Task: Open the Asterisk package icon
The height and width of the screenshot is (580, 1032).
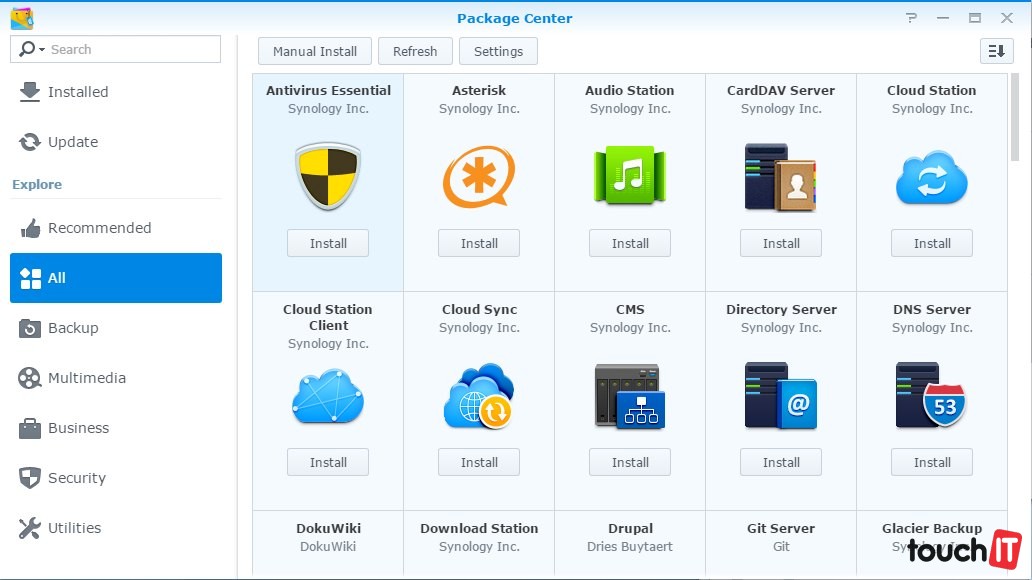Action: (479, 177)
